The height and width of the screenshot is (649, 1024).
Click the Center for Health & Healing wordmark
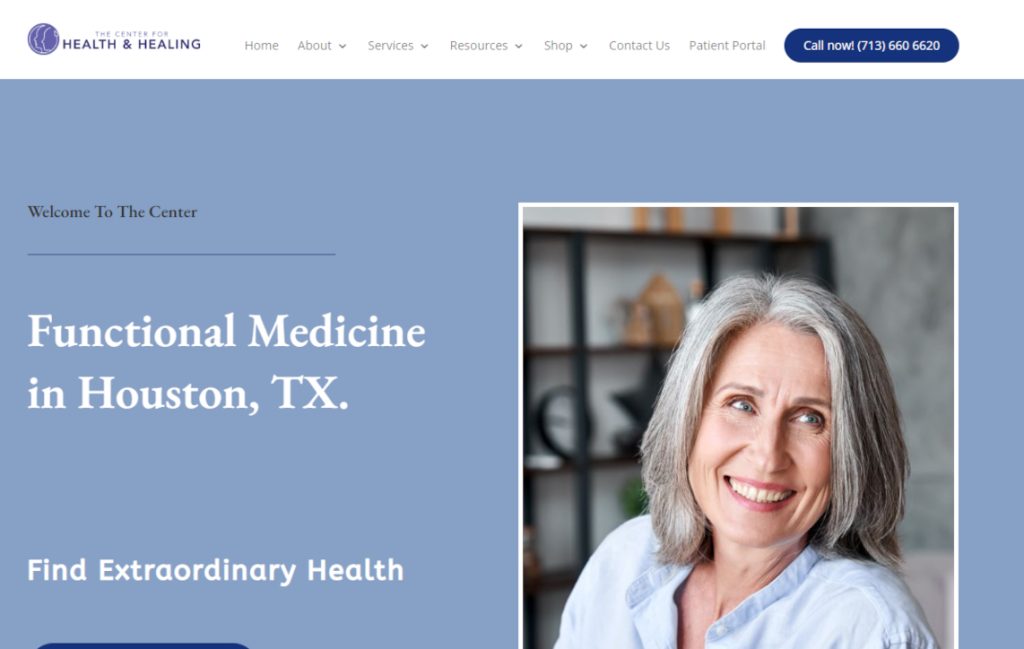(x=131, y=41)
